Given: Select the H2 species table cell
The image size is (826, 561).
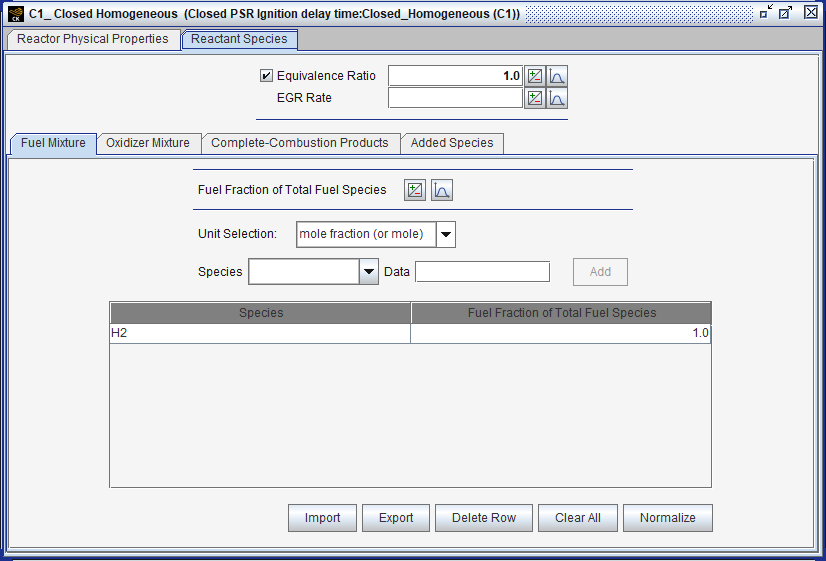Looking at the screenshot, I should coord(260,333).
